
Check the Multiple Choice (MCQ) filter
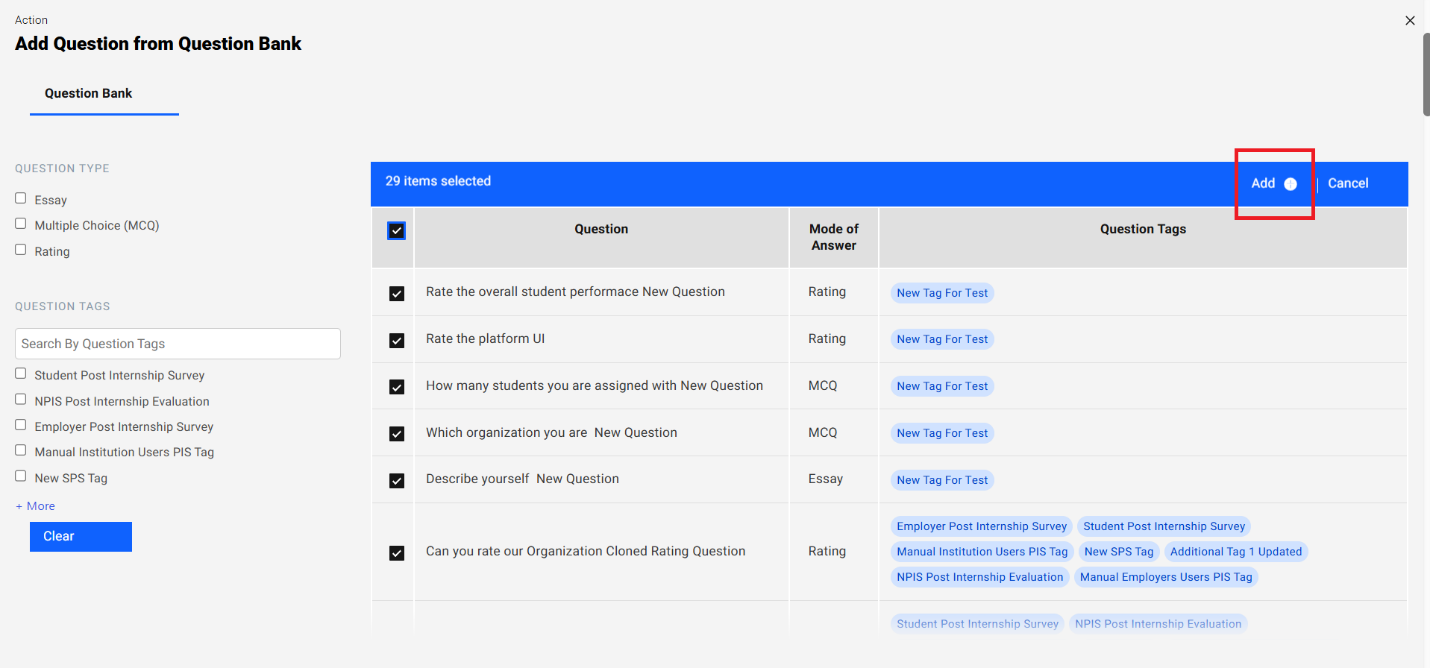tap(21, 224)
